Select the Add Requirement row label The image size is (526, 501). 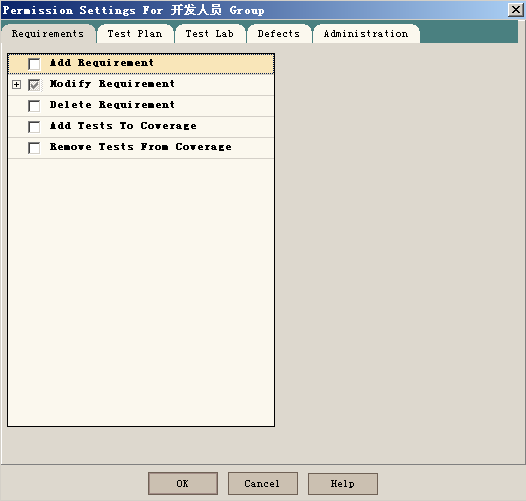[102, 63]
